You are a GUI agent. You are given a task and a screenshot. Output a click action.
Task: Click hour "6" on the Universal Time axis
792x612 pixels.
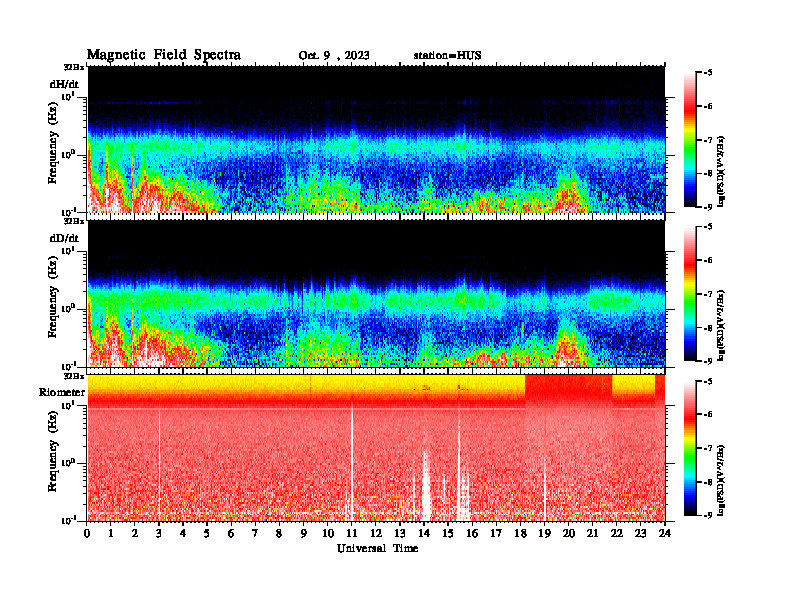coord(231,533)
